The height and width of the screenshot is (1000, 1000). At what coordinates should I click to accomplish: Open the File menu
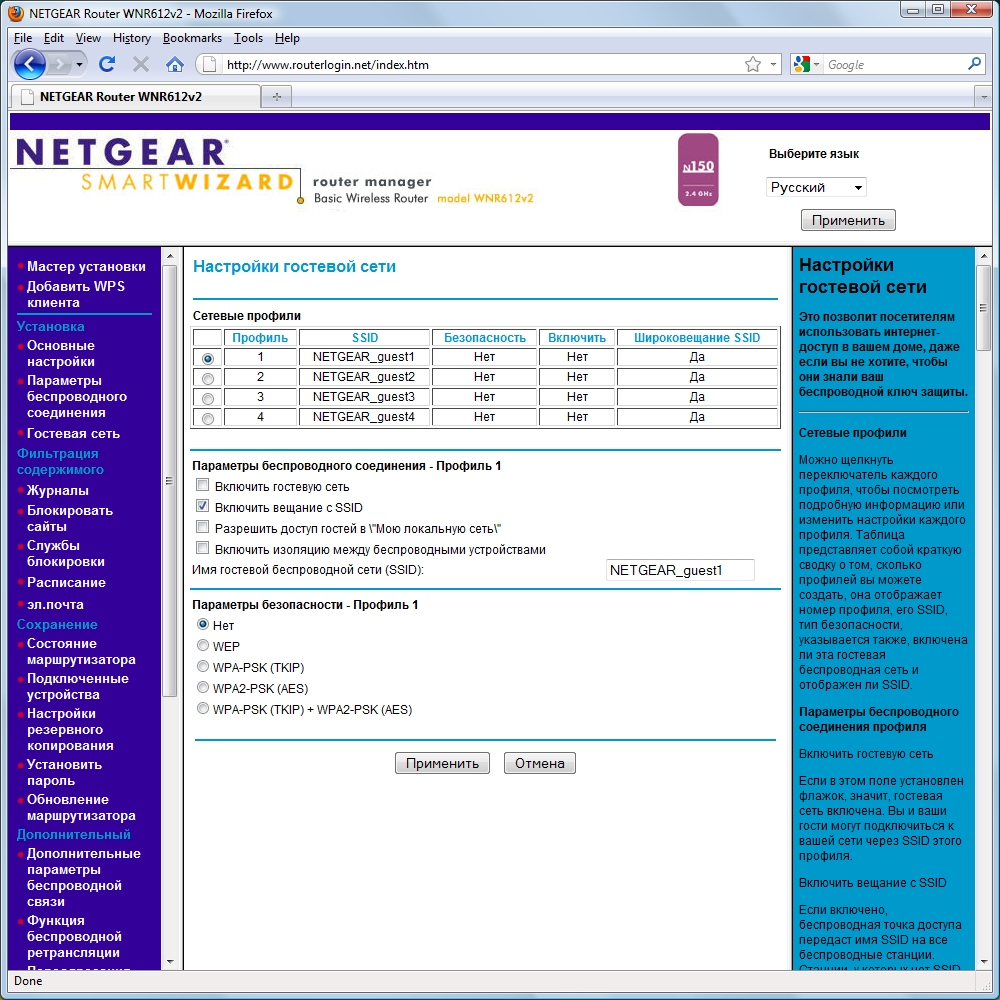(x=22, y=38)
